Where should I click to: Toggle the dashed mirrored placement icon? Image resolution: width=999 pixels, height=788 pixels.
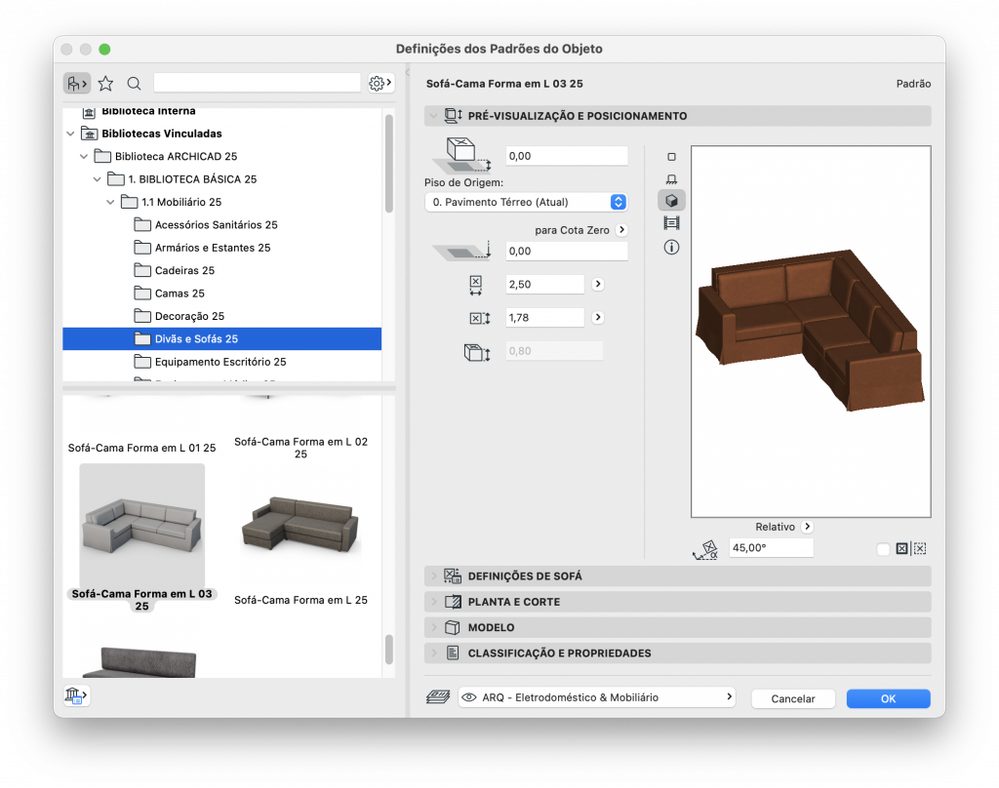point(920,549)
